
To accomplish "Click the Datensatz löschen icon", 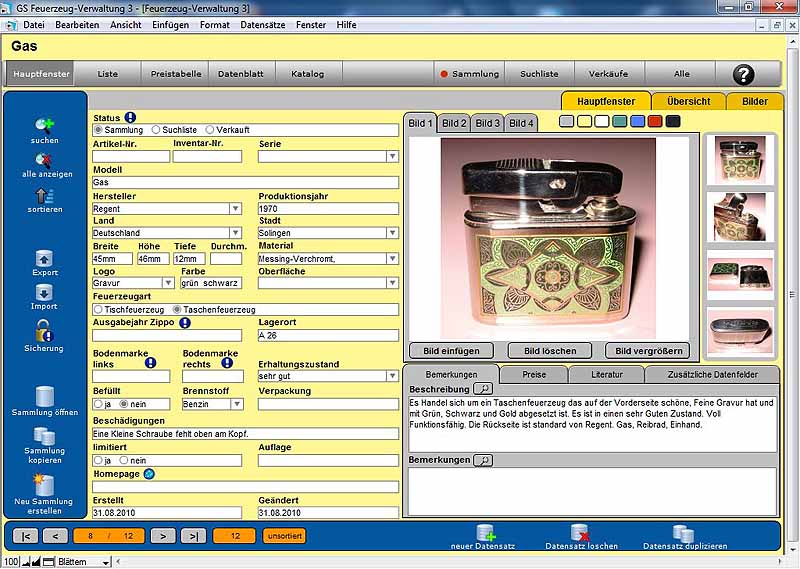I will click(x=581, y=533).
